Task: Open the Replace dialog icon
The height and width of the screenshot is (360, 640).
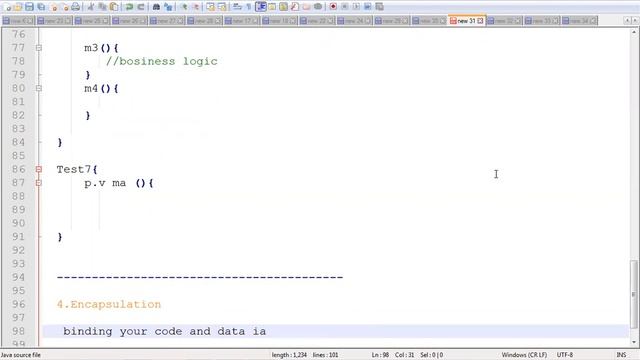Action: point(168,7)
